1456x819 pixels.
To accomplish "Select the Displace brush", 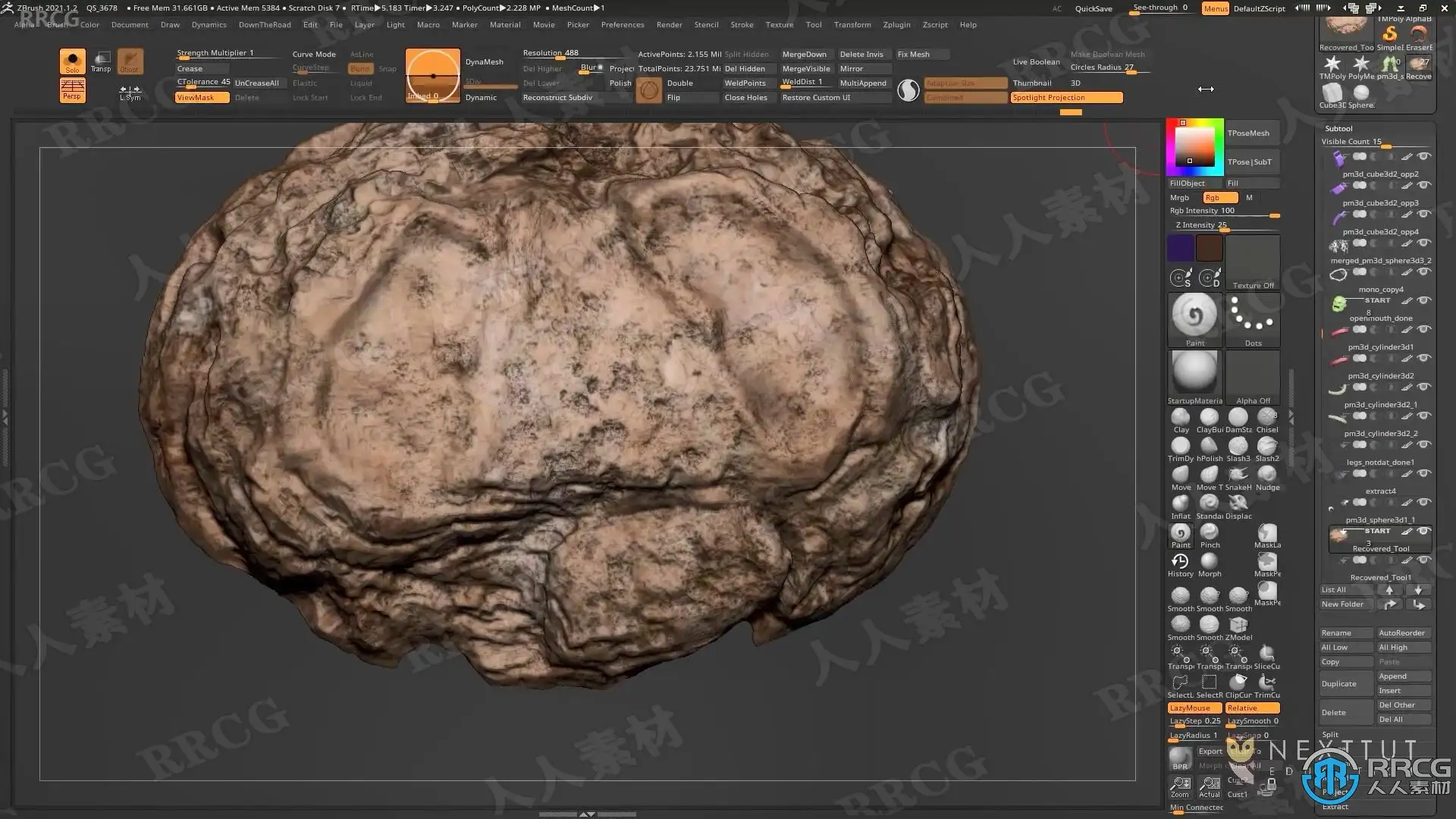I will pos(1238,507).
